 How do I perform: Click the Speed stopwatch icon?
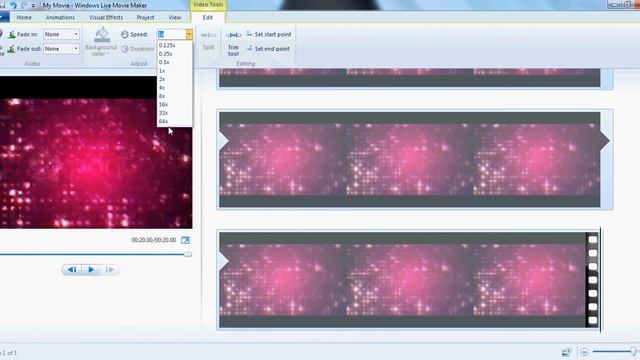coord(124,34)
